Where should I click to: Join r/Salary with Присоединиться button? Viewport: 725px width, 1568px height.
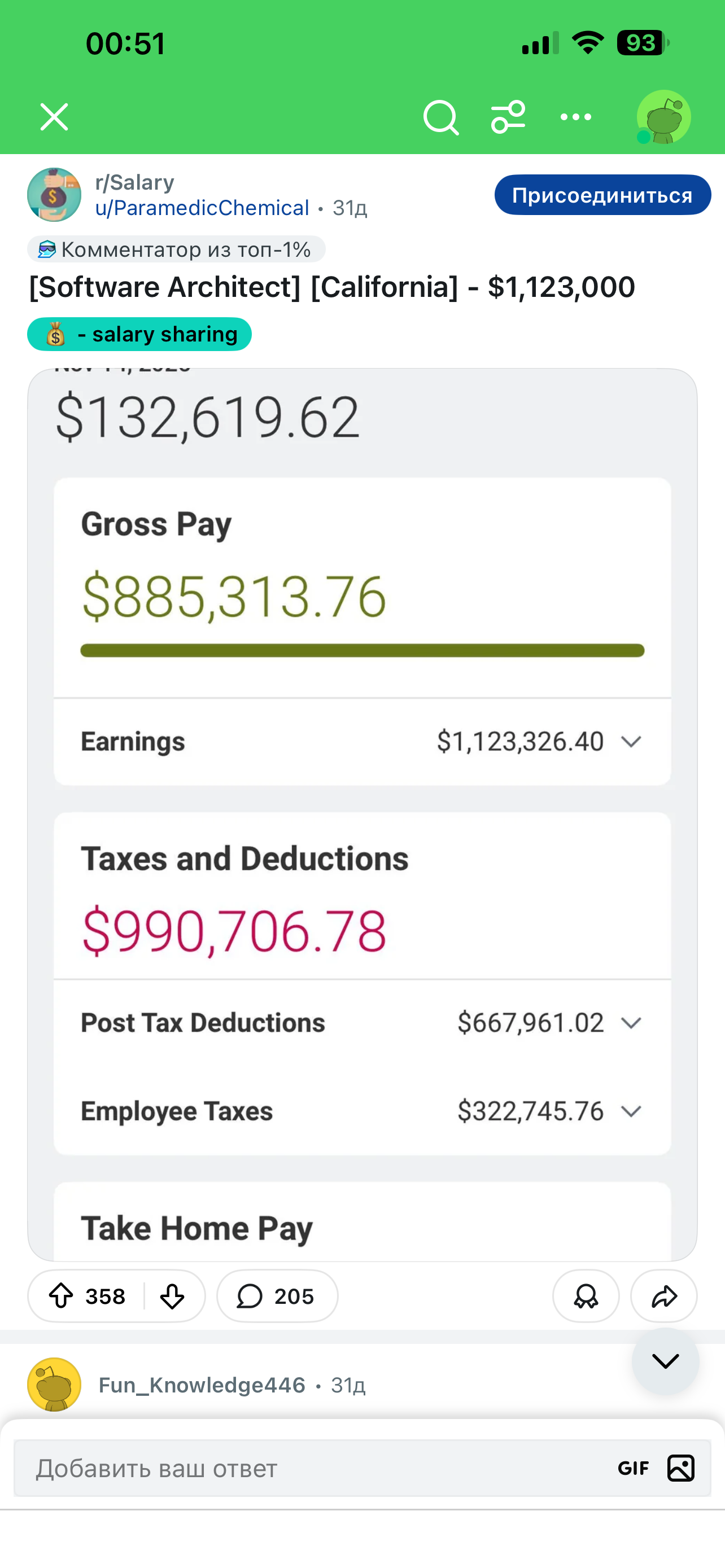pos(602,195)
